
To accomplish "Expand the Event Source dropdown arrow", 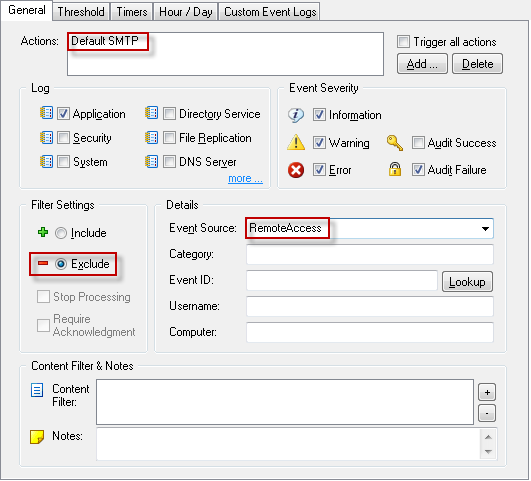I will pyautogui.click(x=485, y=229).
